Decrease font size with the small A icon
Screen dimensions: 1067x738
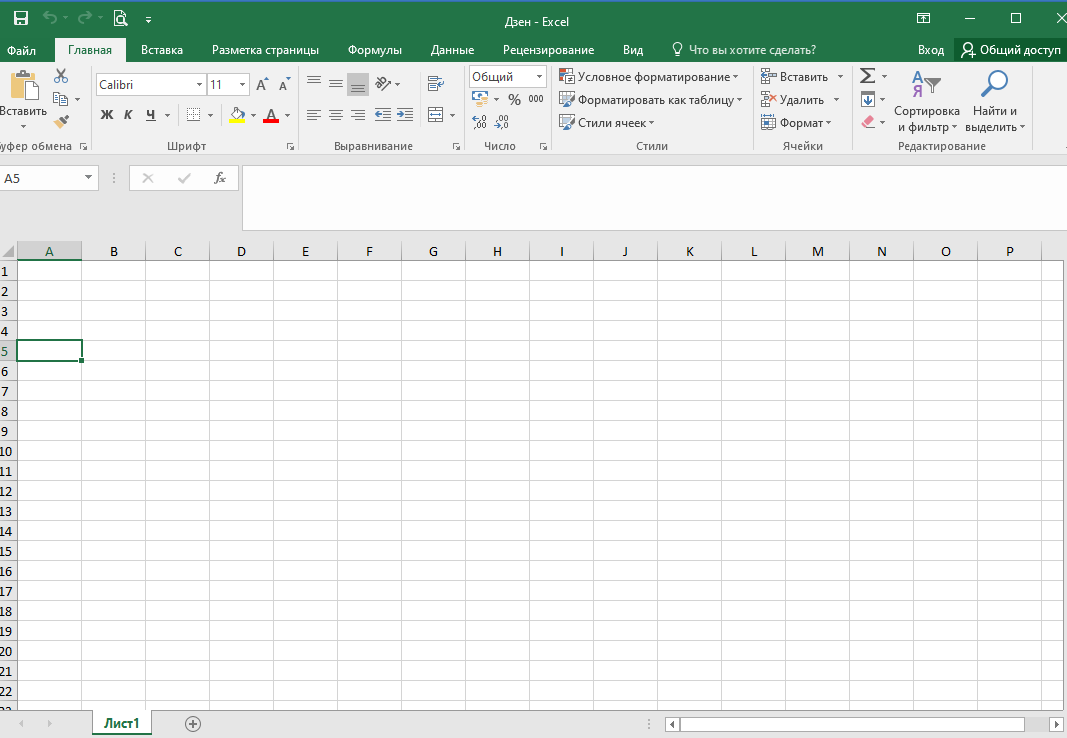point(284,84)
